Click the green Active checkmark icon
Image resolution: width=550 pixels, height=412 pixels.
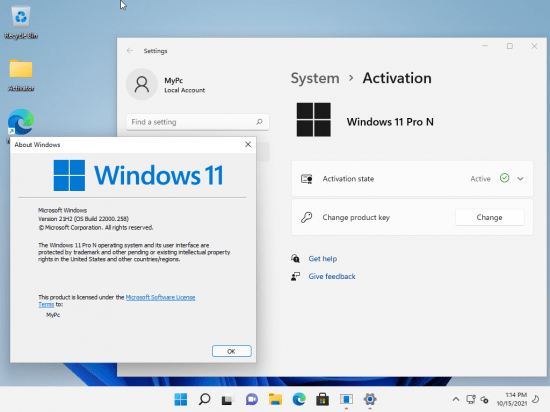pos(504,178)
